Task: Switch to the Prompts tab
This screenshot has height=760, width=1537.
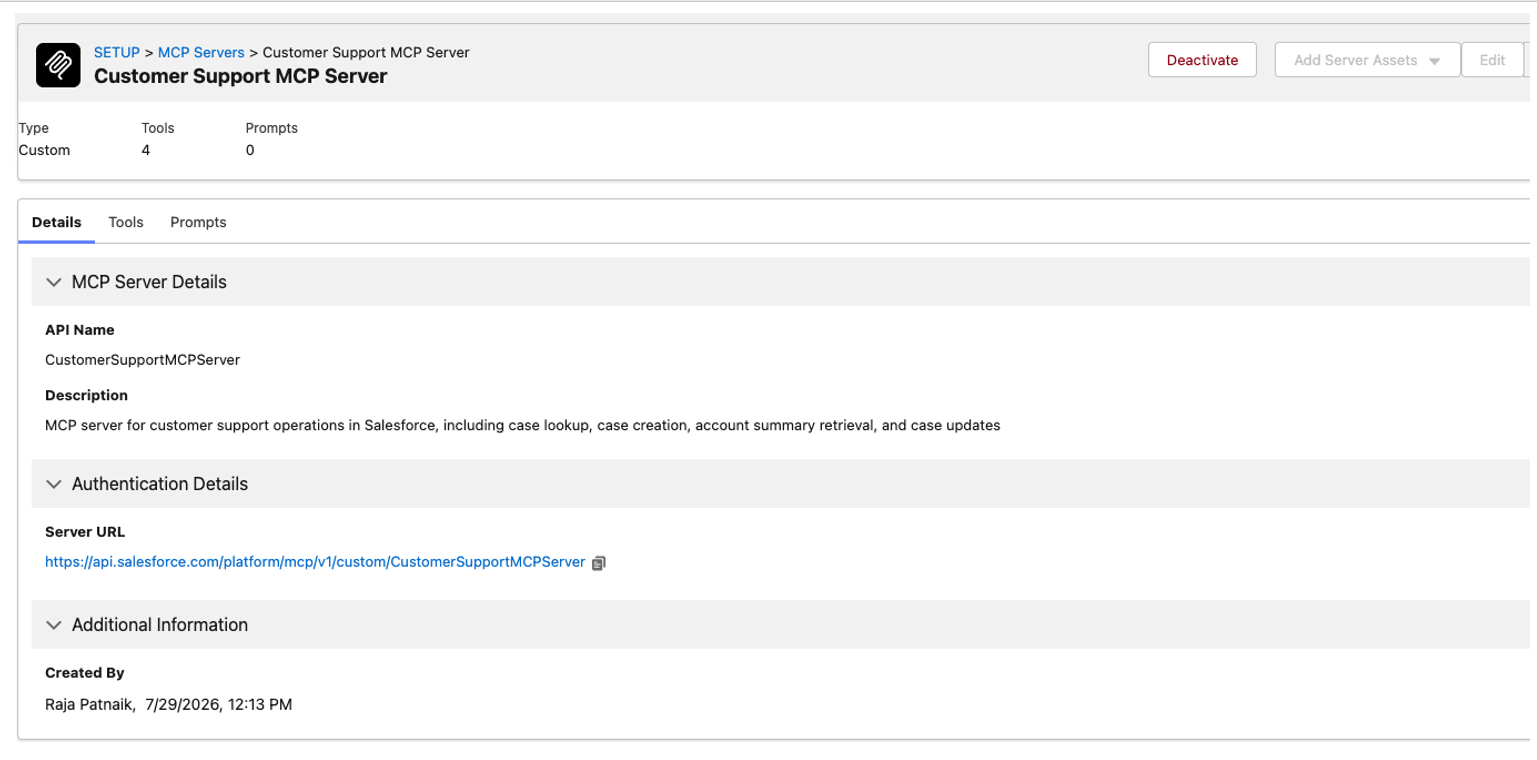Action: coord(198,222)
